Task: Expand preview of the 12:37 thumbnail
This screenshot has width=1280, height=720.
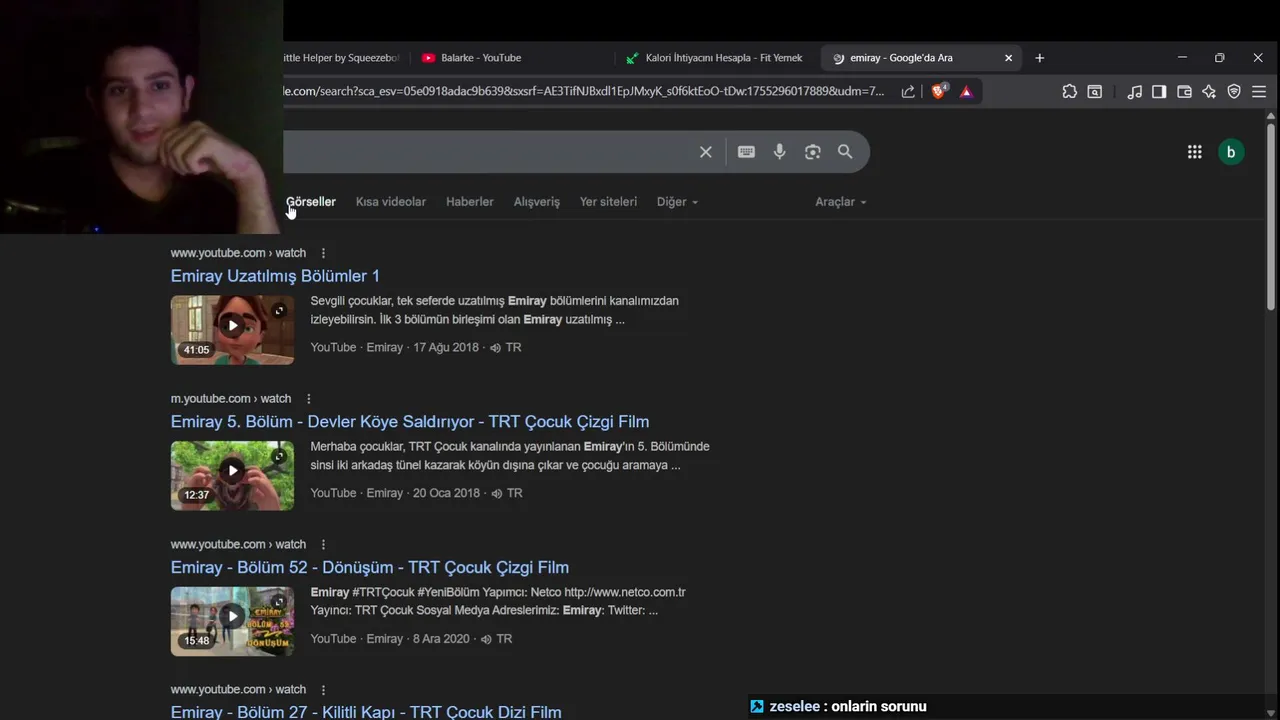Action: tap(279, 457)
